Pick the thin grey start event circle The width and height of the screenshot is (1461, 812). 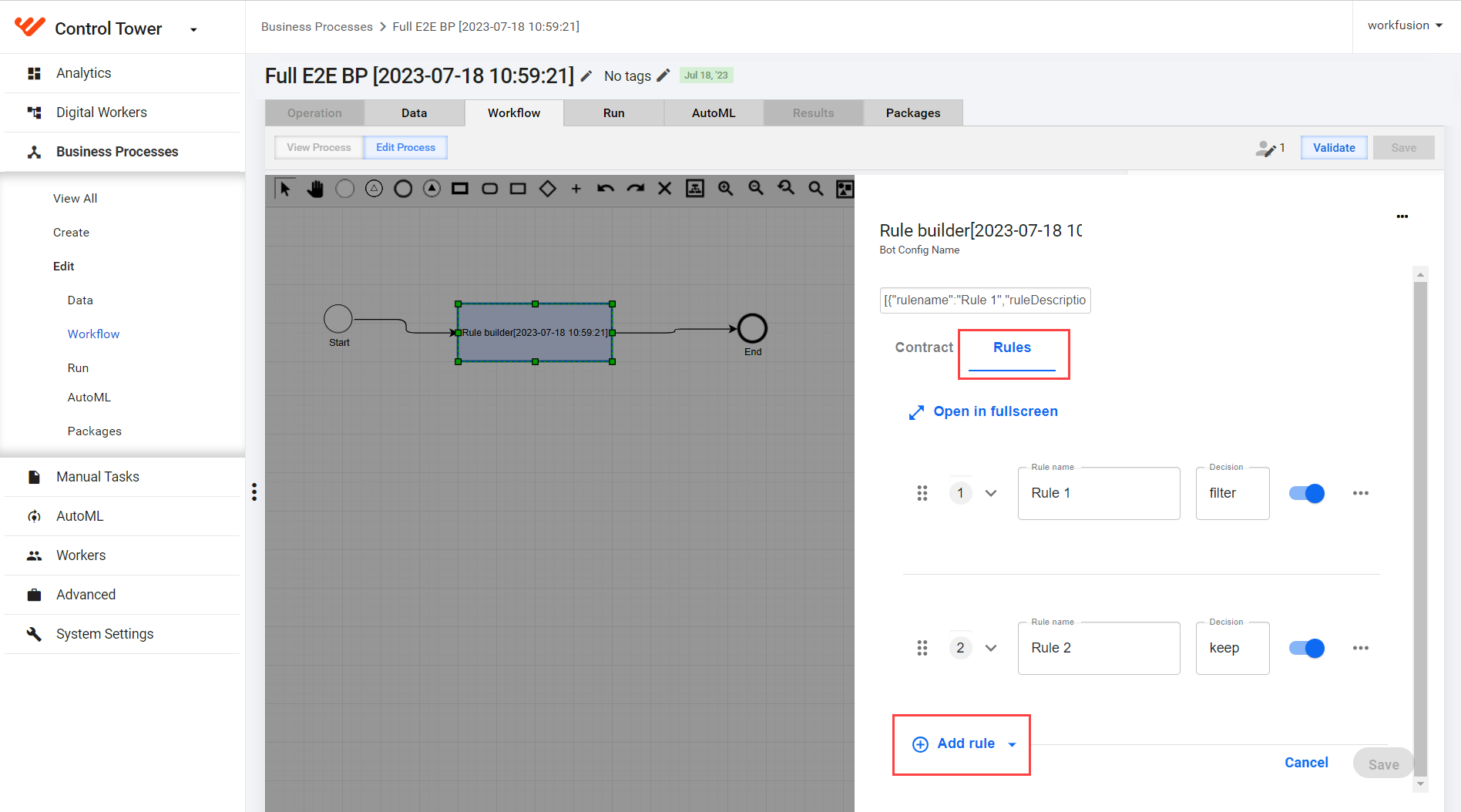[x=344, y=189]
